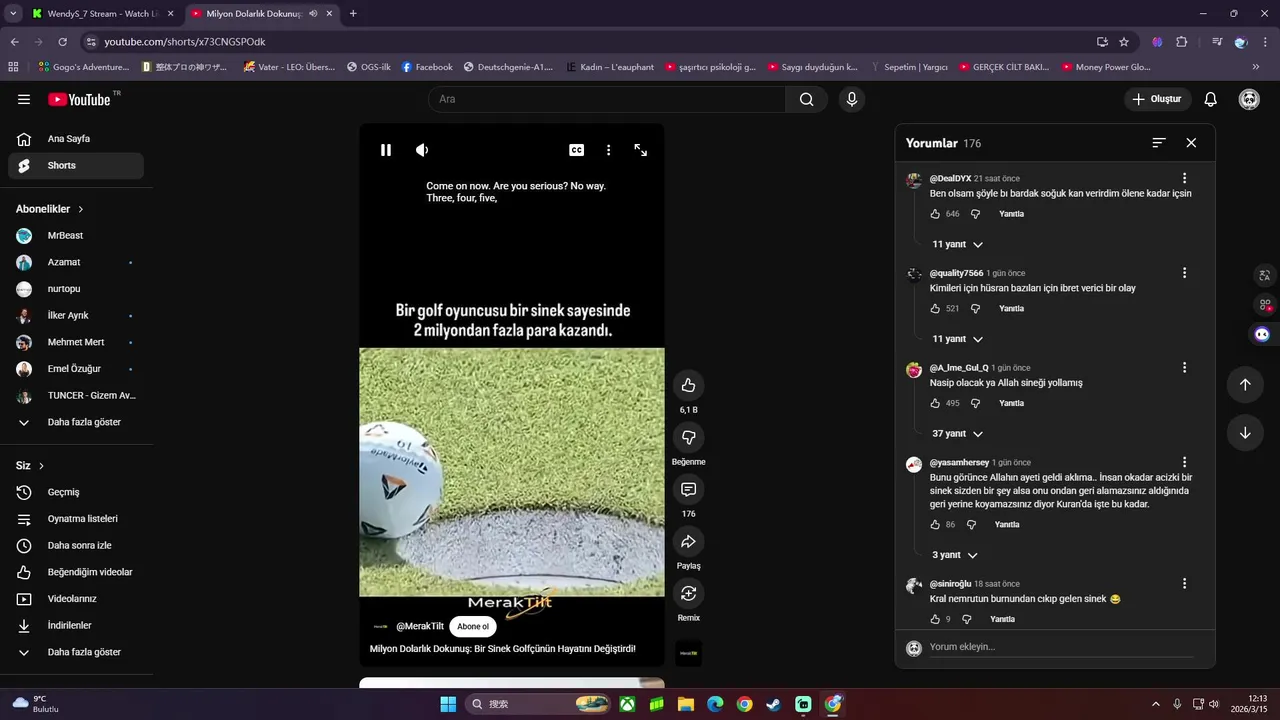Screen dimensions: 1280x720
Task: Like the Short with 6,1 B likes
Action: pos(689,385)
